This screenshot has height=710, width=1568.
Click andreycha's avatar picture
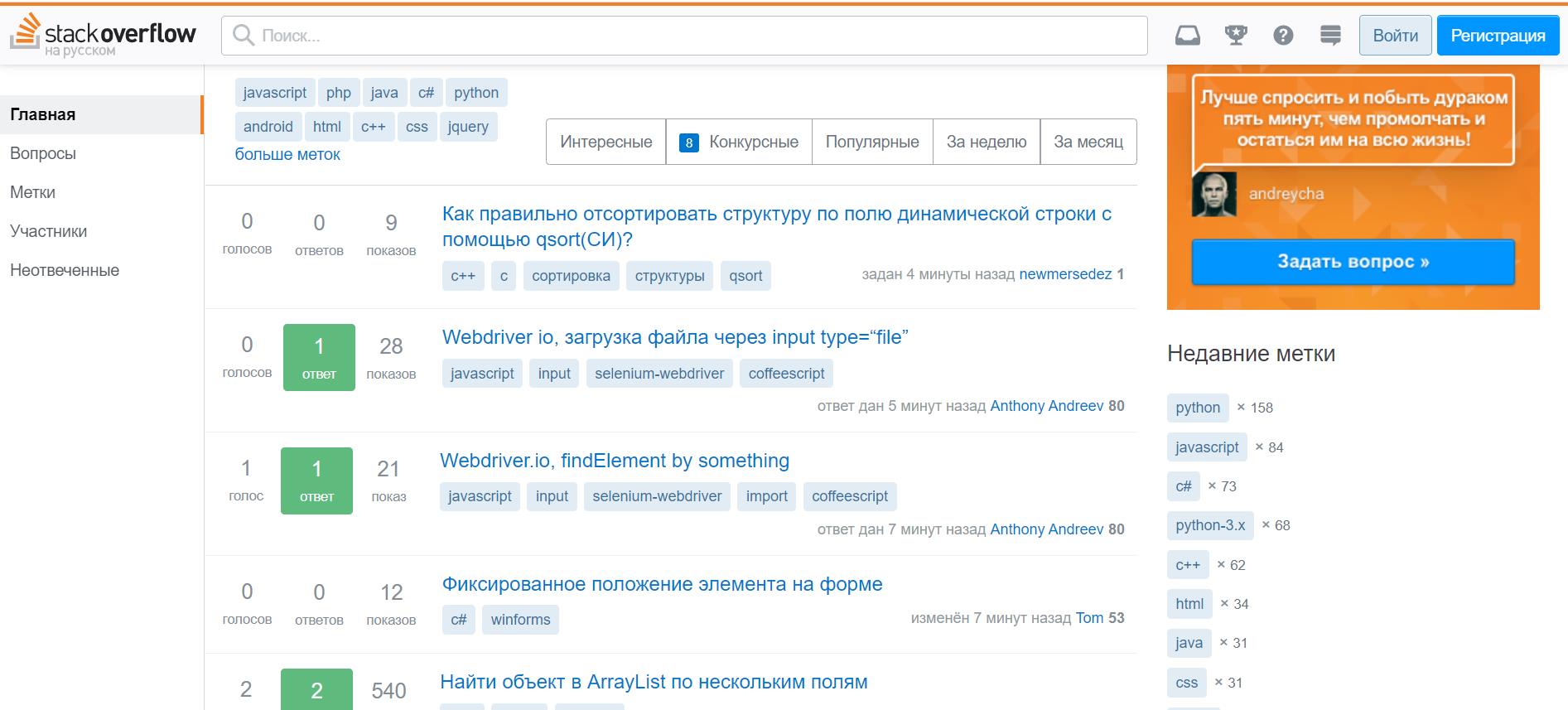(1213, 194)
